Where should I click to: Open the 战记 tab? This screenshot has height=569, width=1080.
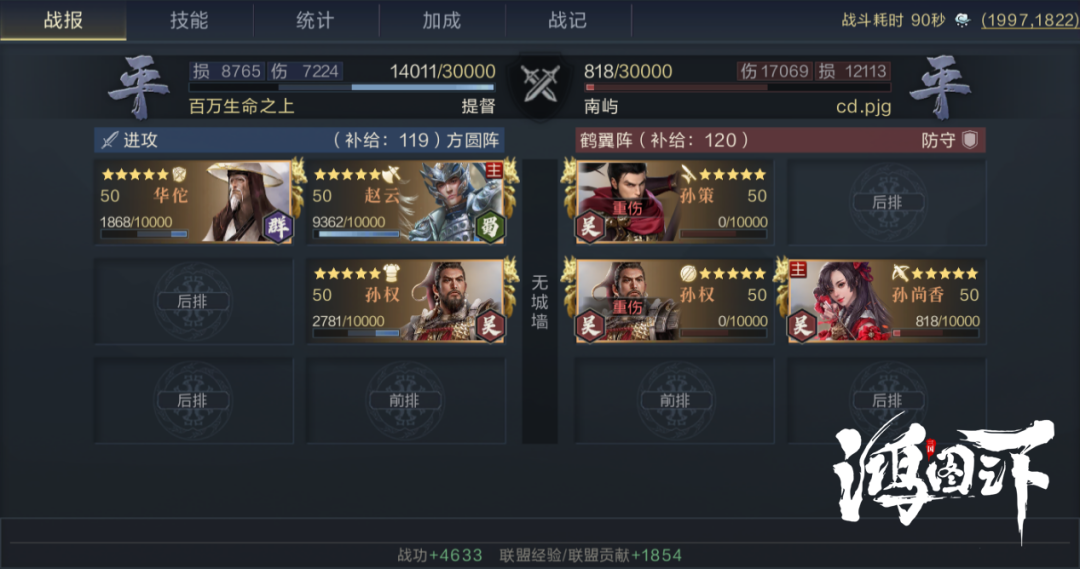(568, 20)
